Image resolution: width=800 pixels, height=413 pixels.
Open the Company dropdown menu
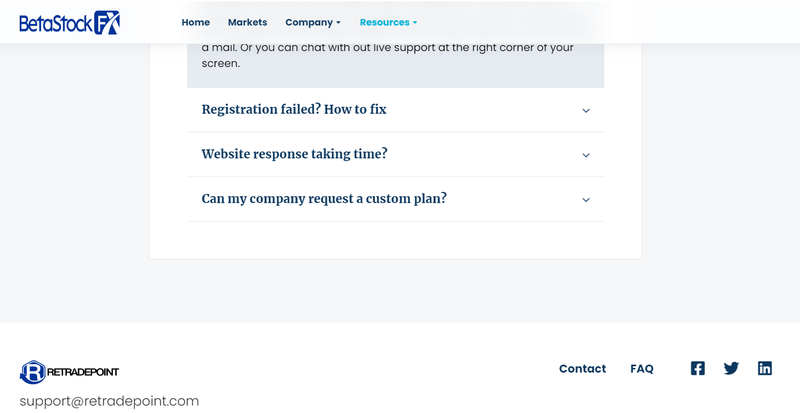coord(313,22)
